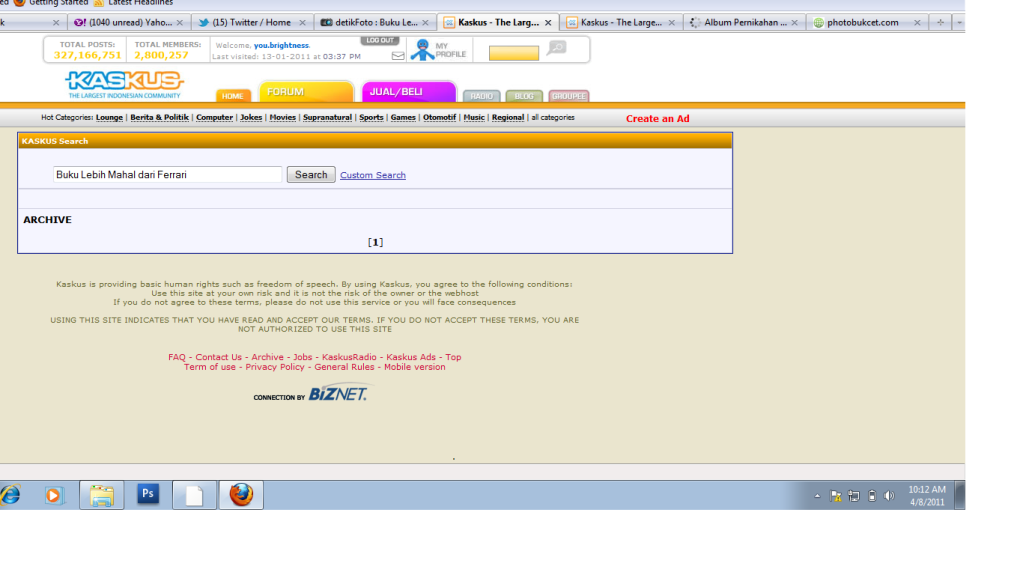Close the detikFoto browser tab
Viewport: 1023px width, 575px height.
pos(425,23)
